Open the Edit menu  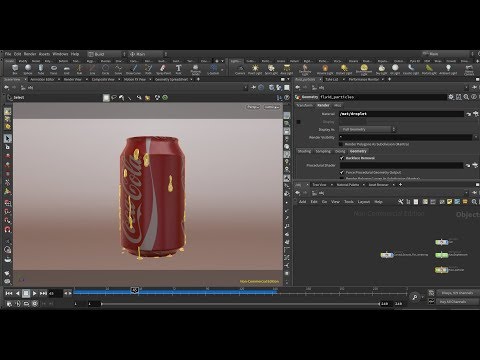pos(18,54)
